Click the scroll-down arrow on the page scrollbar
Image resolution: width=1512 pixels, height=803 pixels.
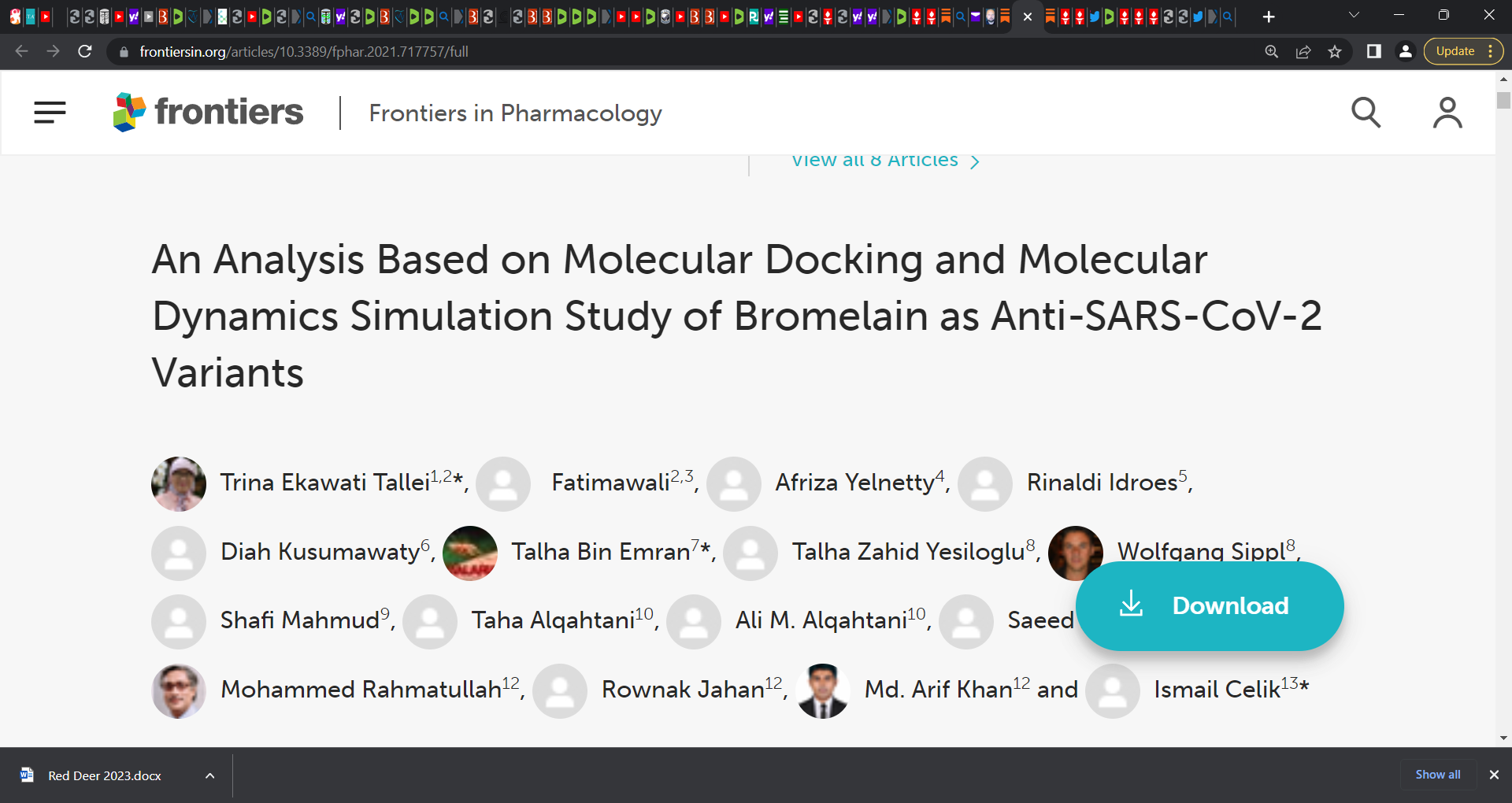(x=1503, y=738)
